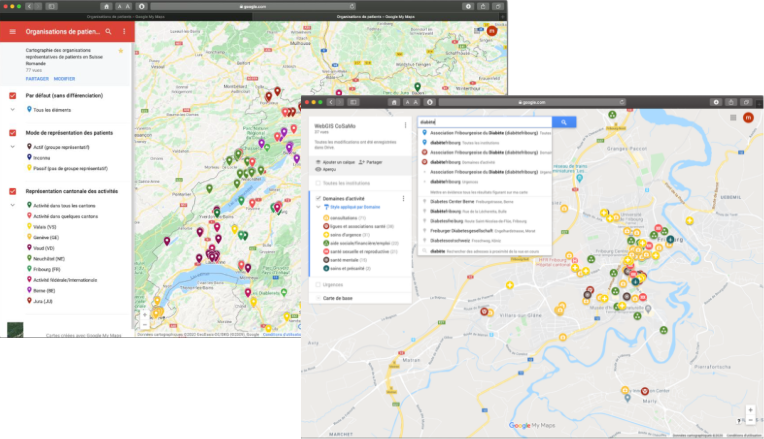The width and height of the screenshot is (764, 439).
Task: Collapse 'Style appliqué par Domaine' chevron
Action: 318,207
